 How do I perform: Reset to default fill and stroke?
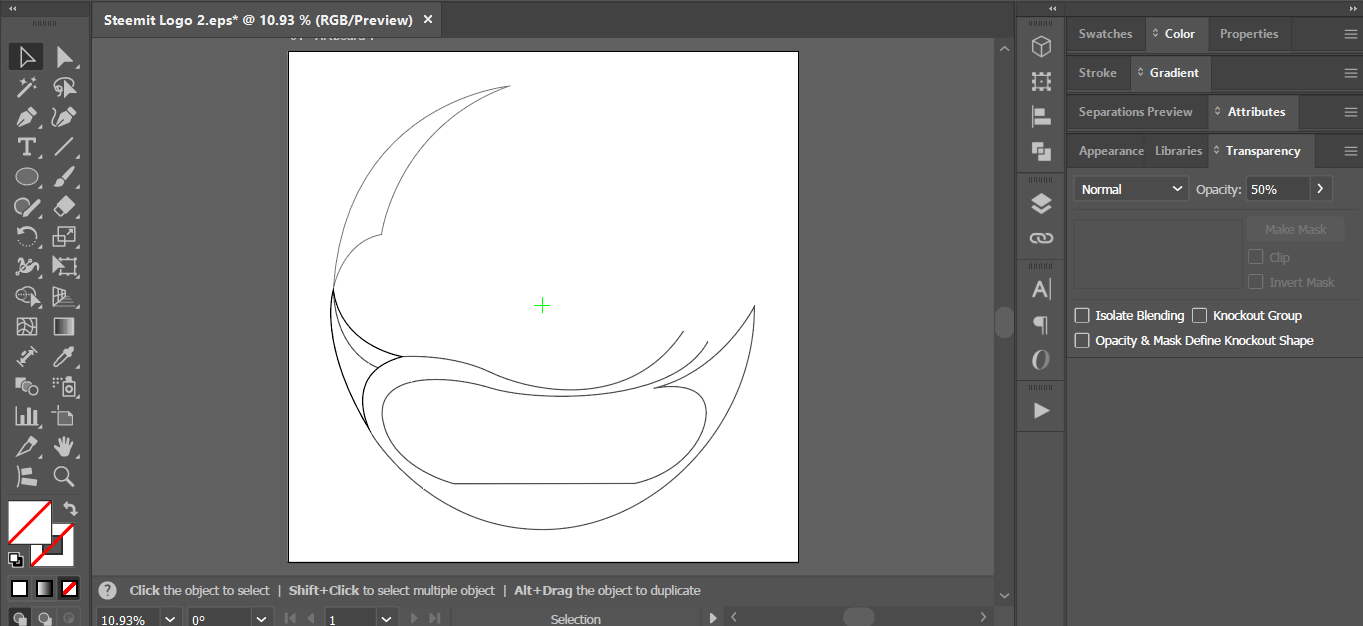point(16,559)
